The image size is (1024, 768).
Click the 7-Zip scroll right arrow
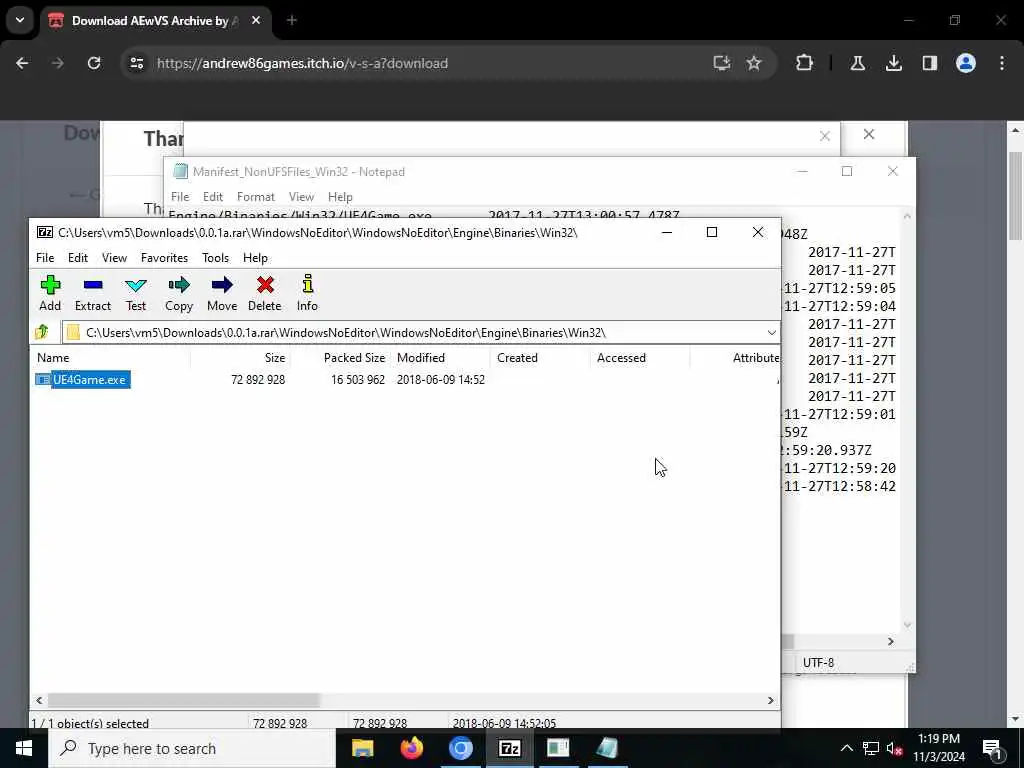click(771, 700)
